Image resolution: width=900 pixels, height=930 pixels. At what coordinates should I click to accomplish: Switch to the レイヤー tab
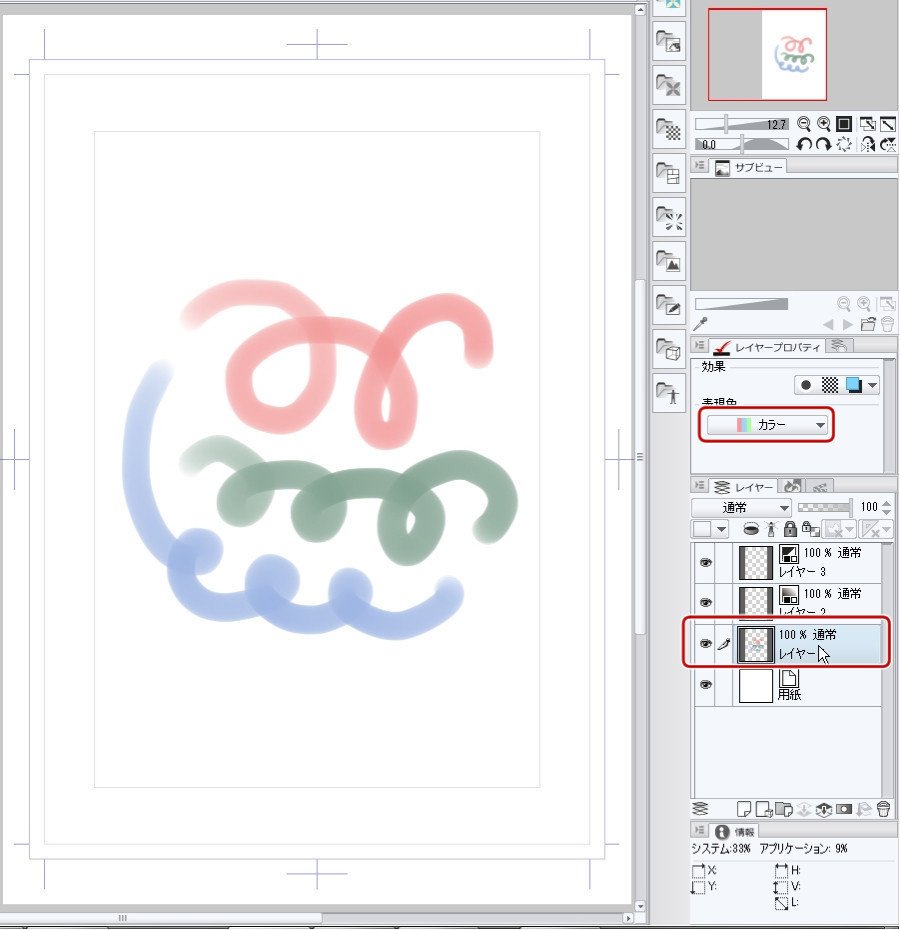[x=744, y=487]
